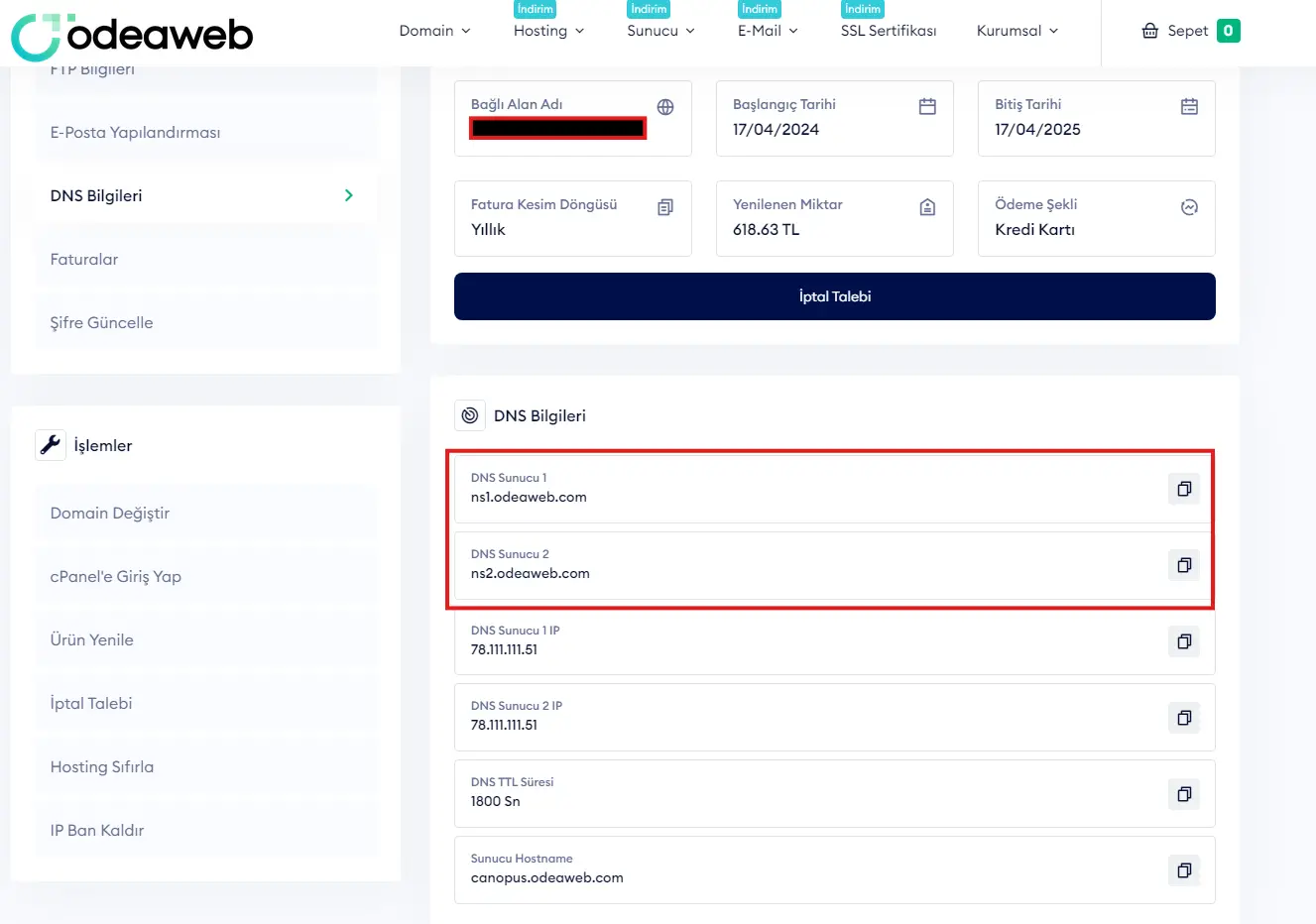This screenshot has width=1316, height=924.
Task: Click the ns2.odeaweb.com text
Action: coord(531,574)
